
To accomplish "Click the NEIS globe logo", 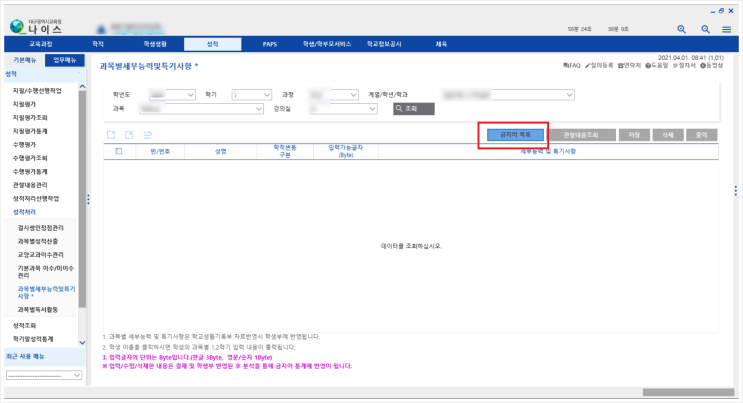I will coord(17,27).
